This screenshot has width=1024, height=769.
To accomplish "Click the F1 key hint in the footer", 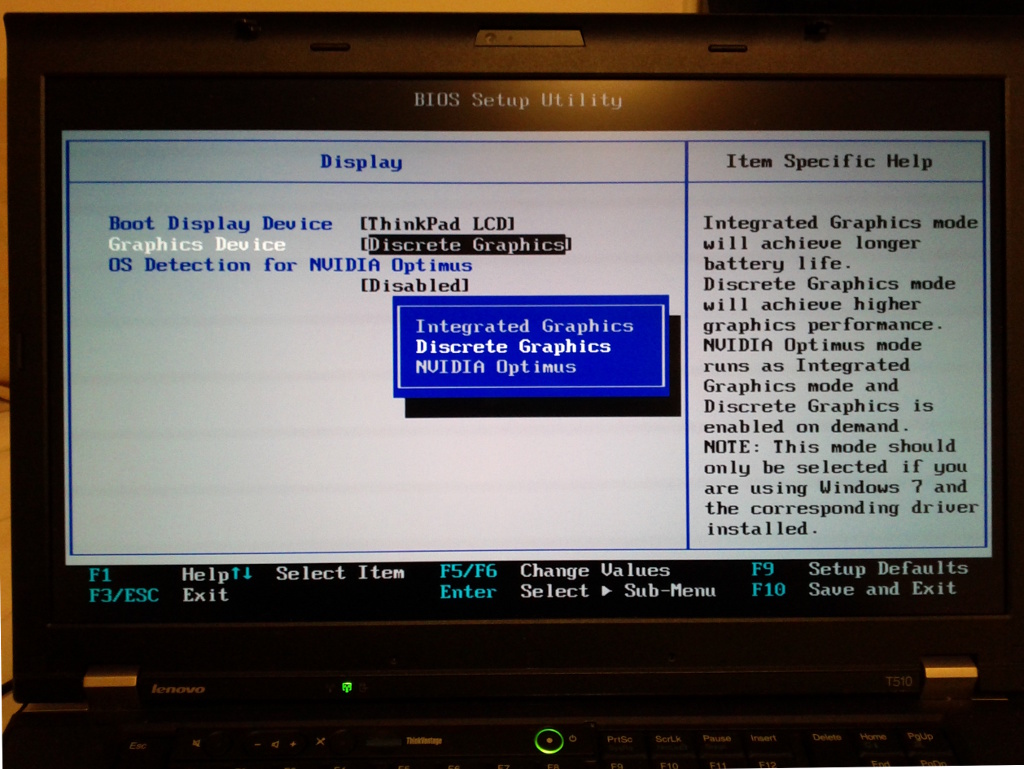I will [x=100, y=574].
